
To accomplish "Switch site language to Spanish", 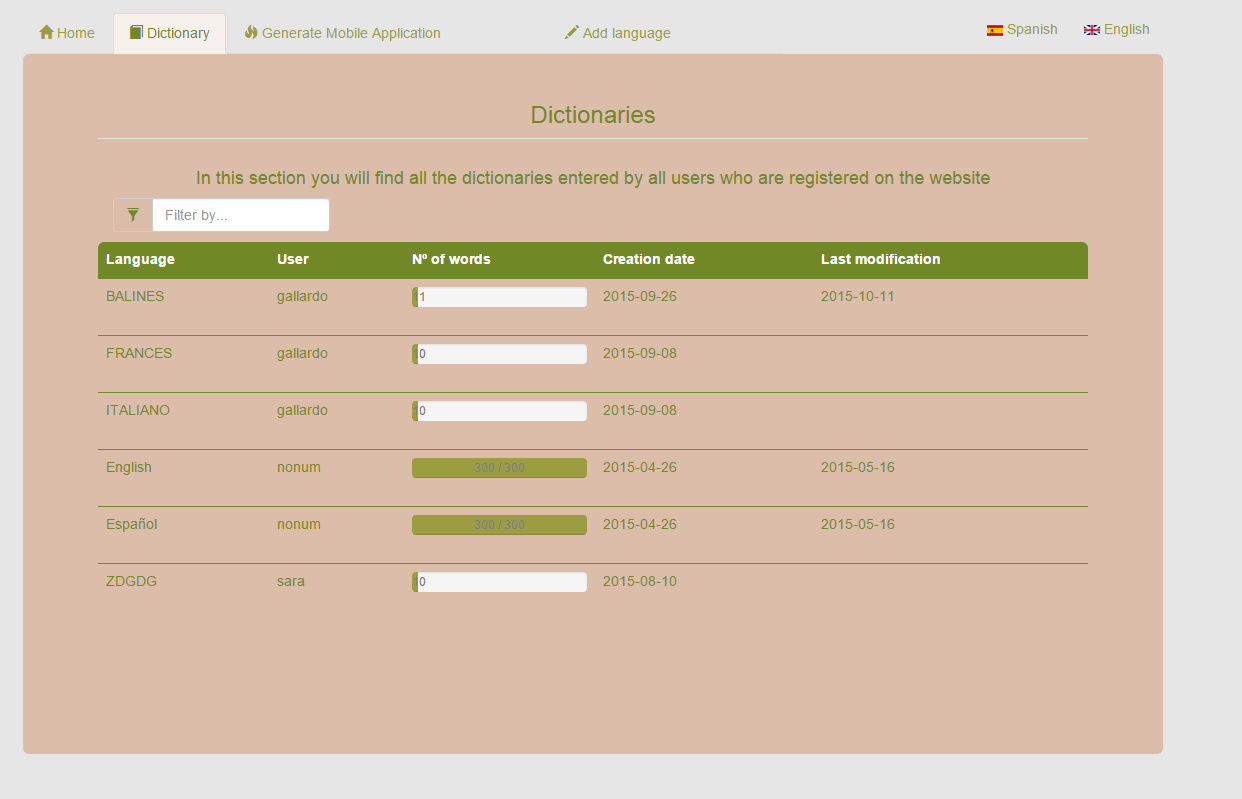I will [1031, 29].
